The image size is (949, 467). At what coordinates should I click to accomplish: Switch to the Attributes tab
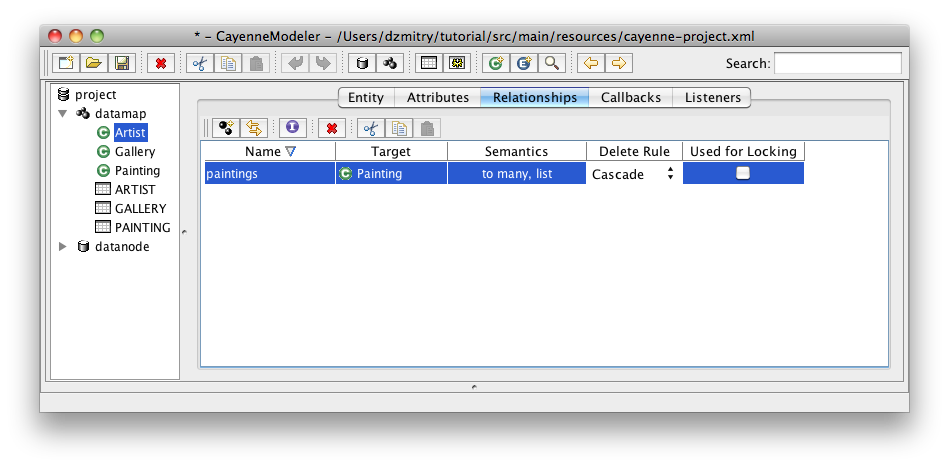pos(437,97)
